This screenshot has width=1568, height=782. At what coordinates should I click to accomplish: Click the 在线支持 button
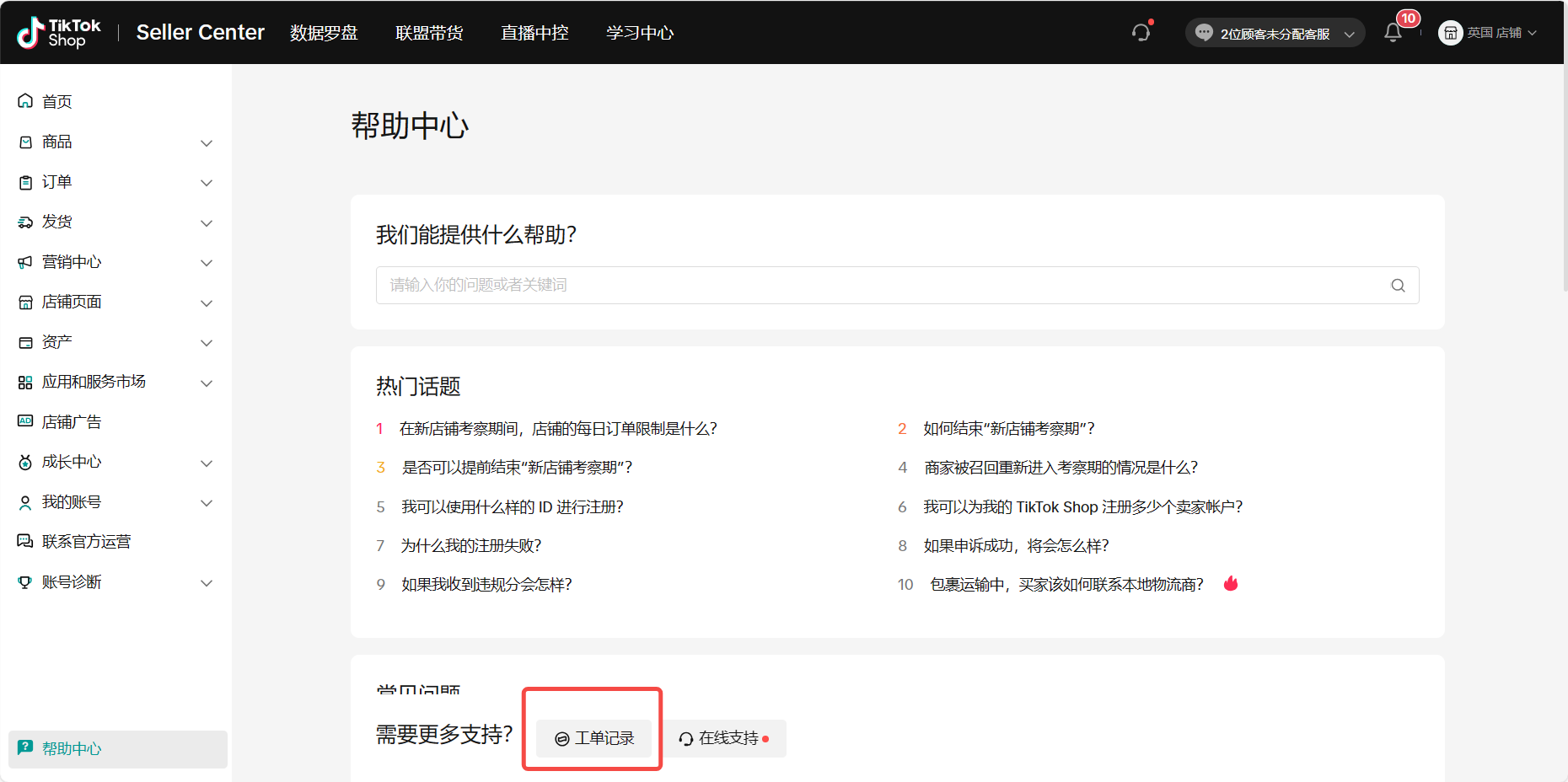[x=725, y=738]
